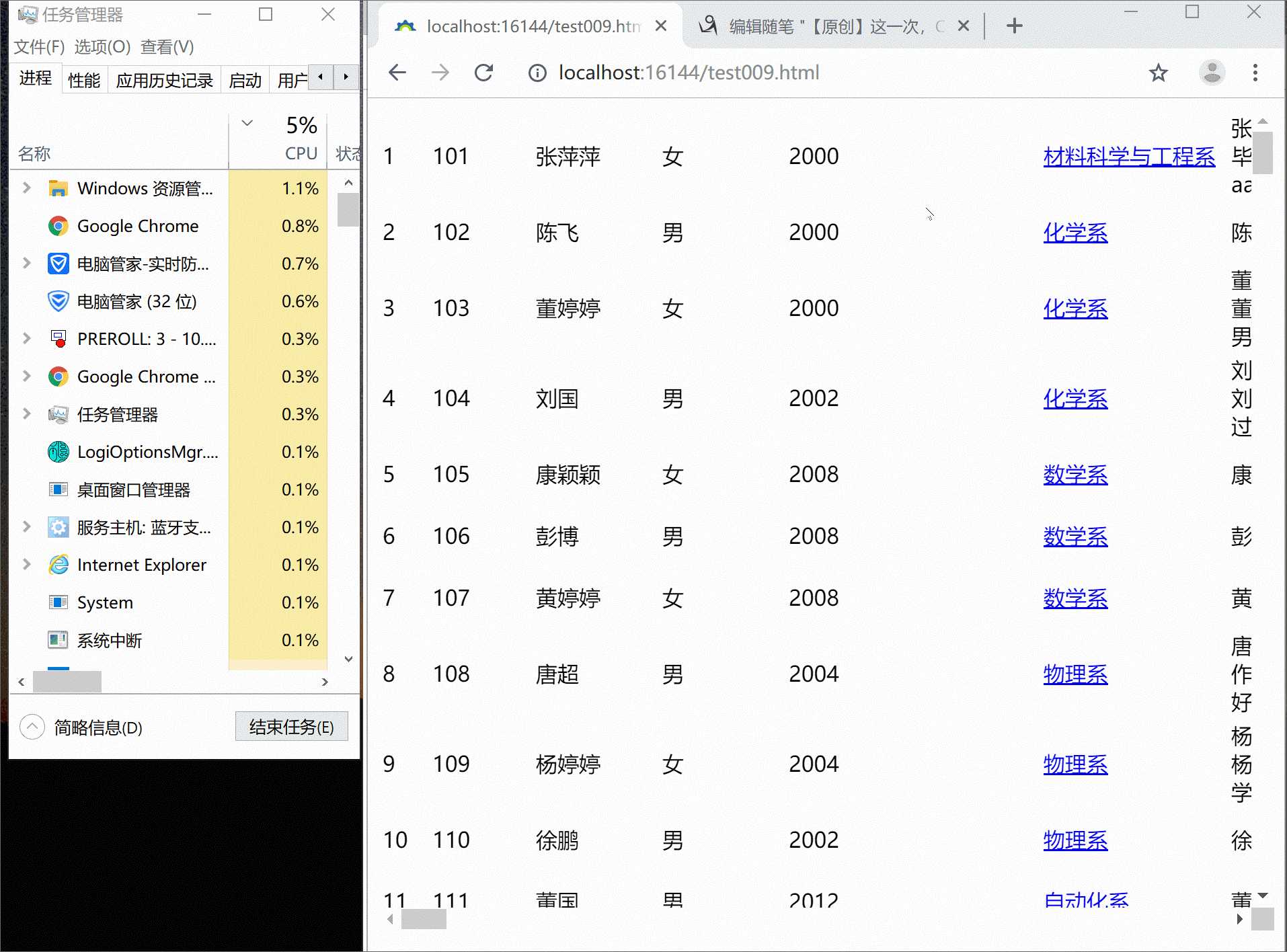
Task: Select the Google Chrome 0.8% process icon
Action: [x=58, y=227]
